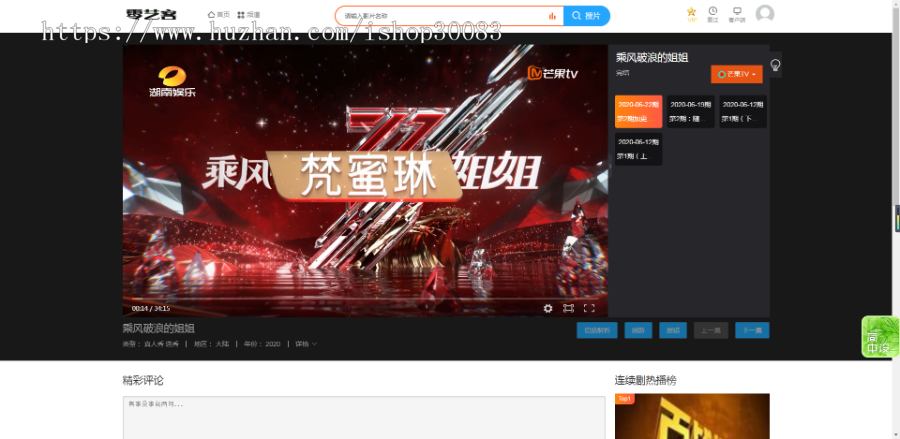Select episode dated 2020-06-19 第2期
This screenshot has height=439, width=900.
[690, 111]
